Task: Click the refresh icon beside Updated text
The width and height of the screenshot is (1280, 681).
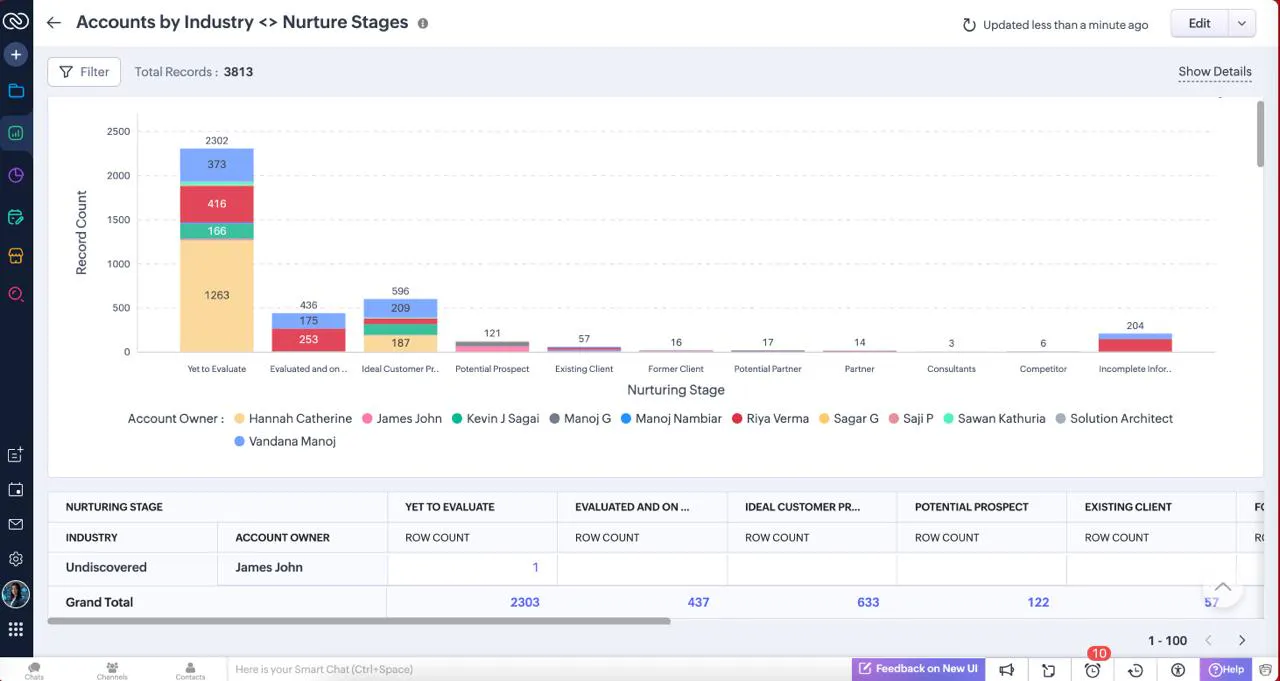Action: 969,25
